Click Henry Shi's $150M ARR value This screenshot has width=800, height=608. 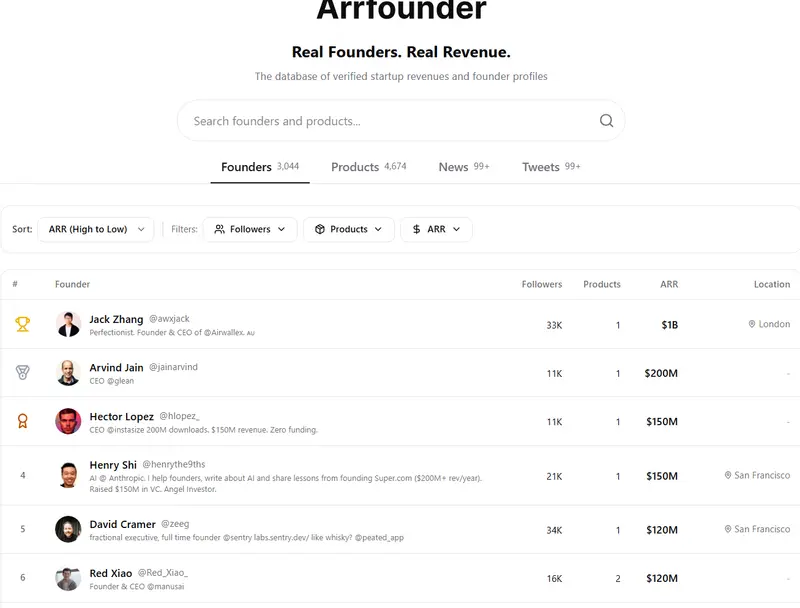click(x=662, y=476)
